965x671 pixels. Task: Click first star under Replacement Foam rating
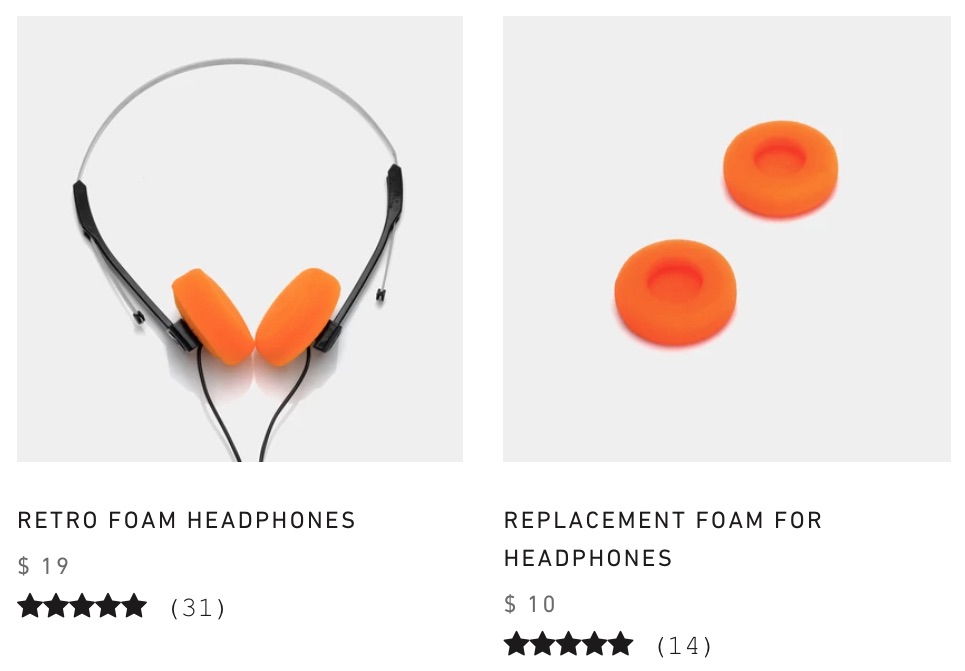516,645
